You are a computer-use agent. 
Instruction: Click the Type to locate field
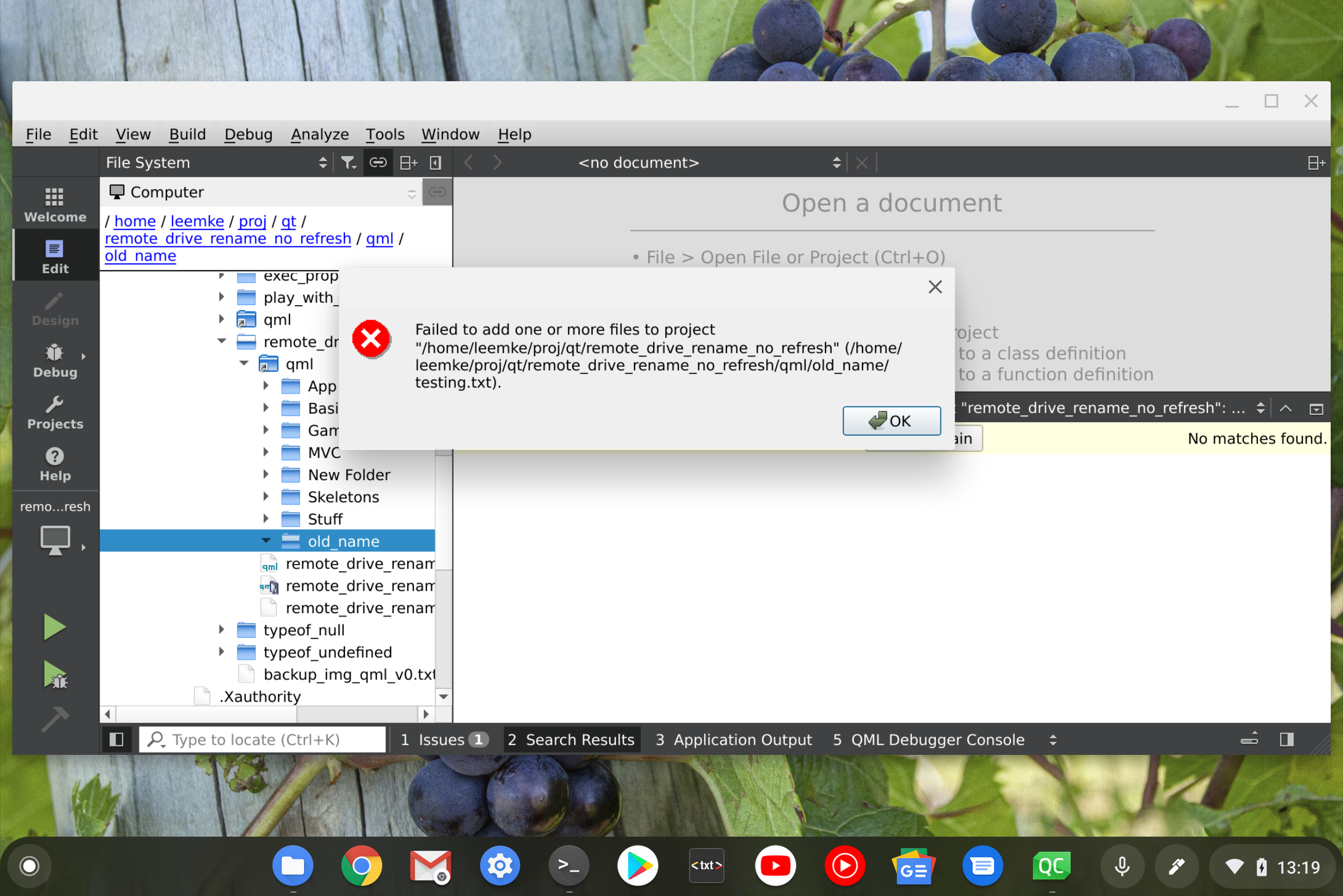(263, 739)
